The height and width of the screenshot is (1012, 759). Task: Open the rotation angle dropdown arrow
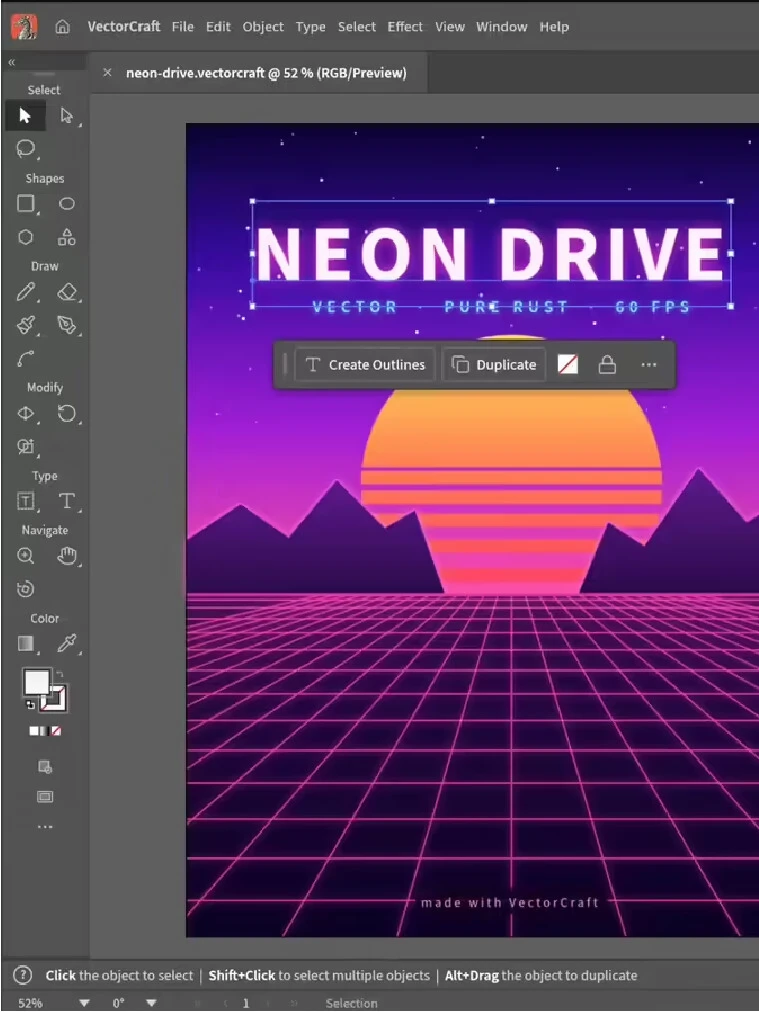coord(150,1003)
